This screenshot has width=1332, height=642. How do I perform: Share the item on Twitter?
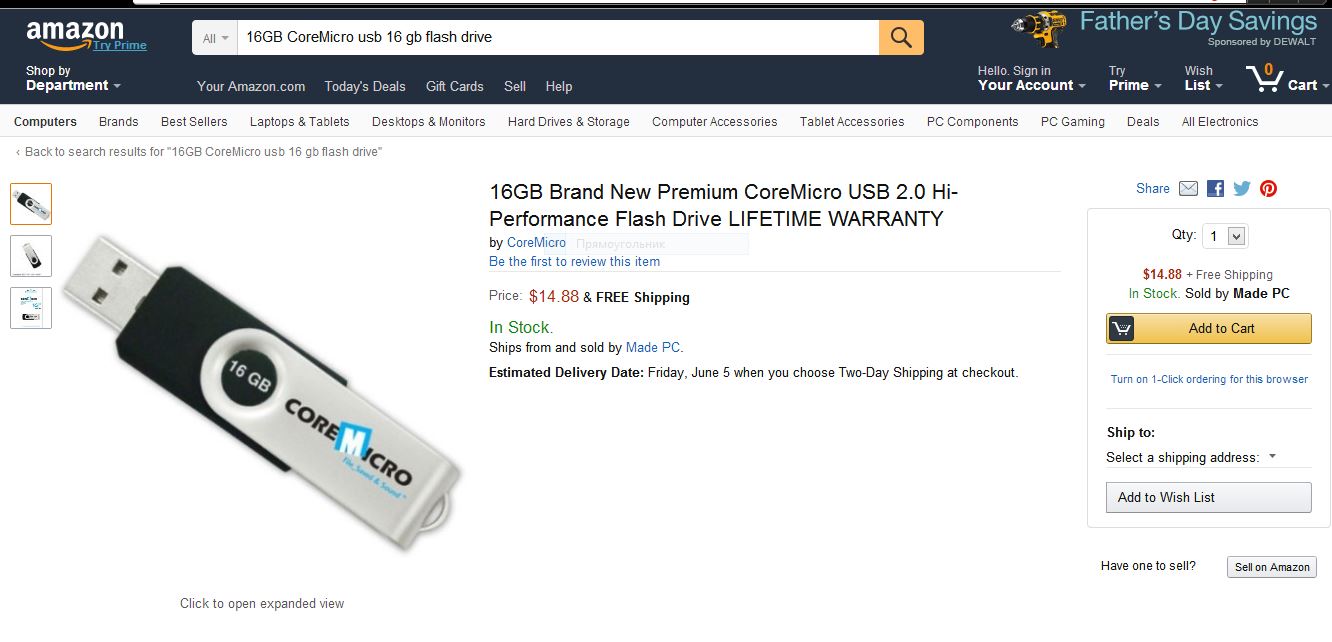coord(1242,188)
